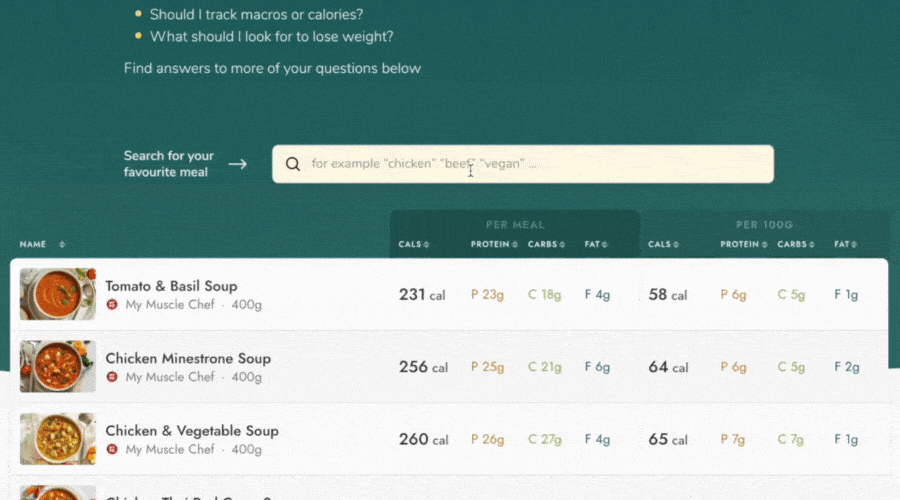Click P 26g in Vegetable Soup row
Image resolution: width=900 pixels, height=500 pixels.
pos(487,440)
